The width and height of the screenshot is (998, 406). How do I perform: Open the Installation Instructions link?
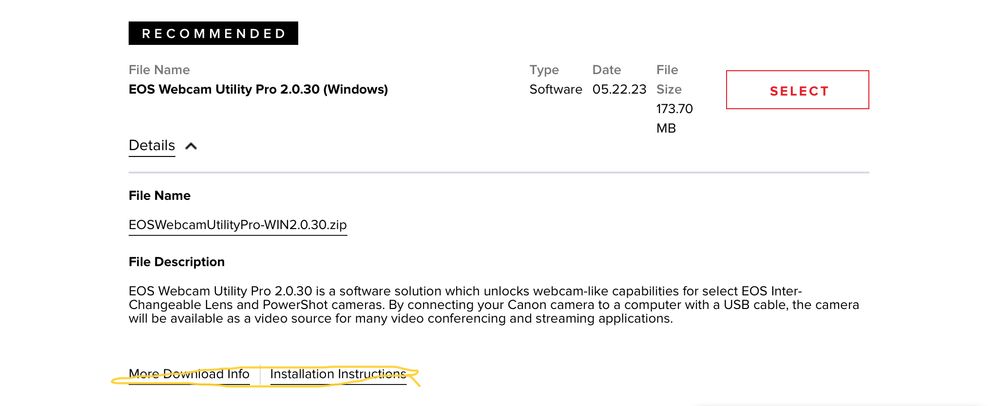pos(338,374)
